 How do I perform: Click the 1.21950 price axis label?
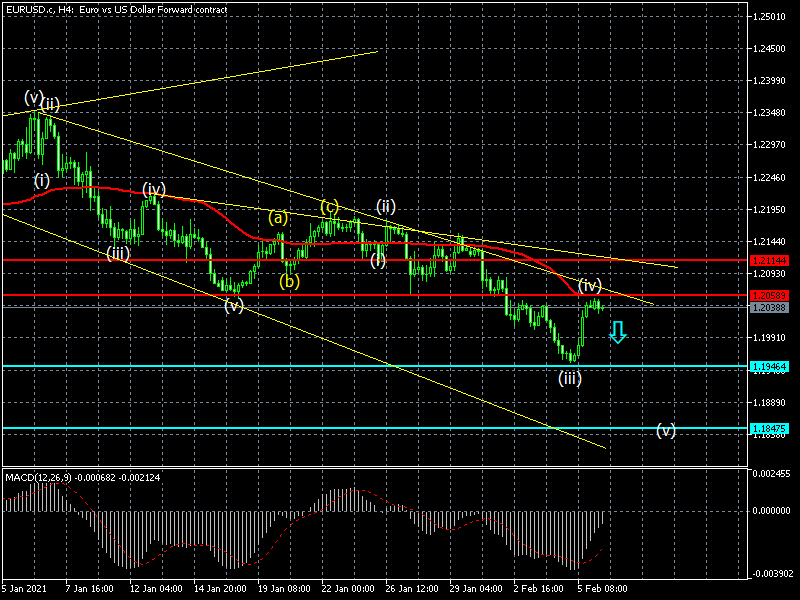coord(769,210)
